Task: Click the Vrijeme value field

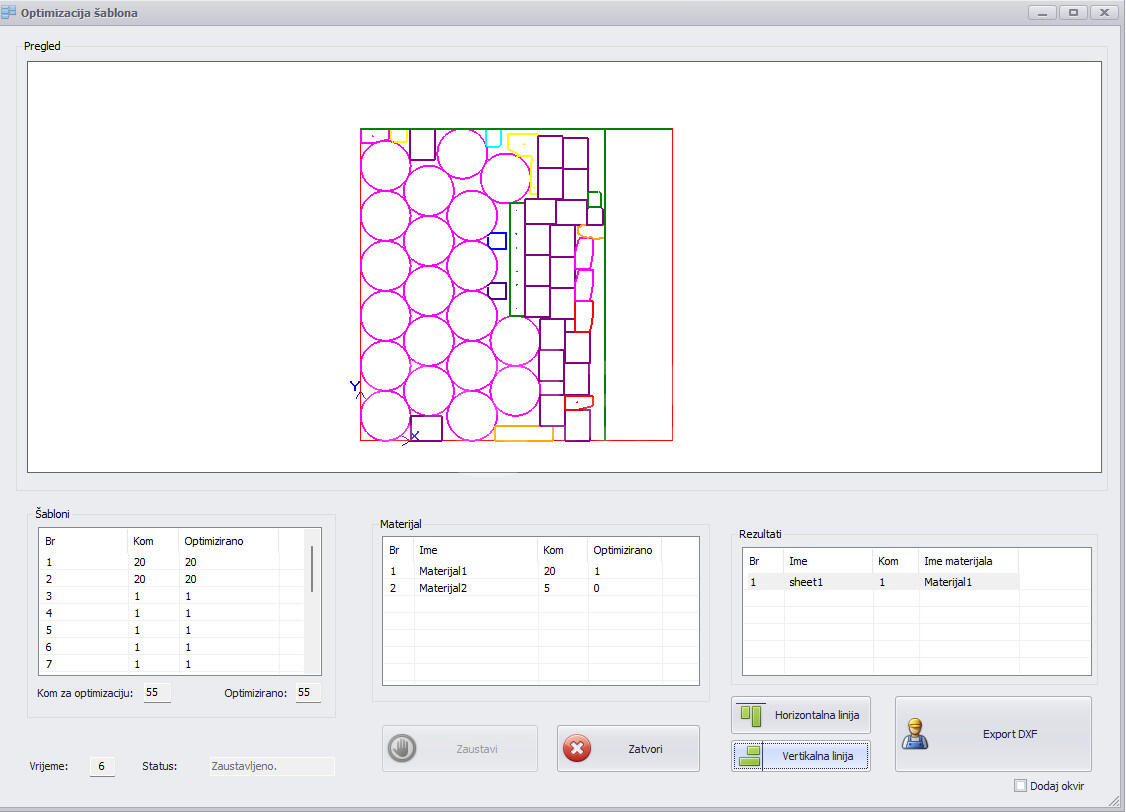Action: point(102,766)
